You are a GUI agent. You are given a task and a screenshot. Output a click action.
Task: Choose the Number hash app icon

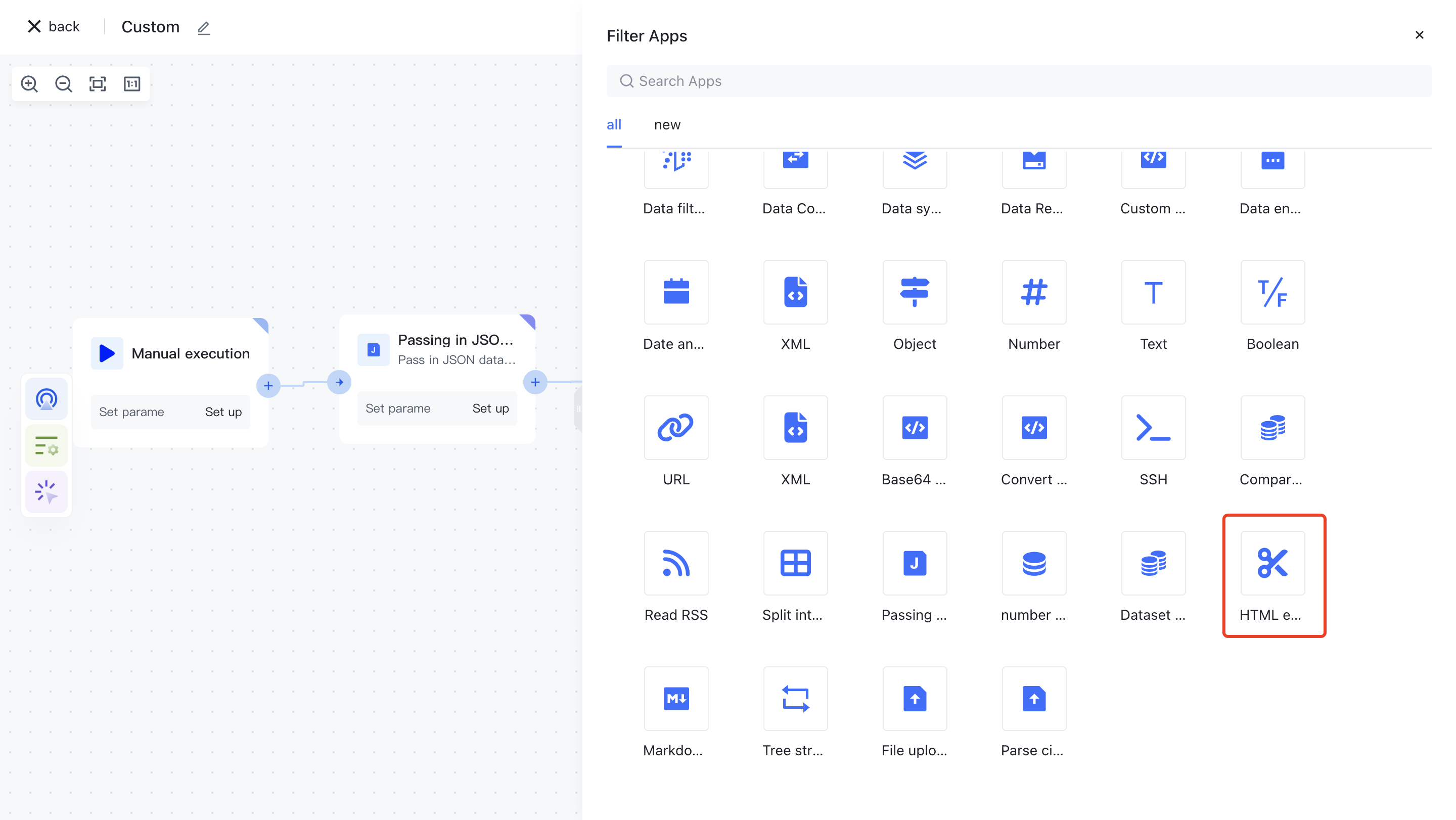(1034, 292)
